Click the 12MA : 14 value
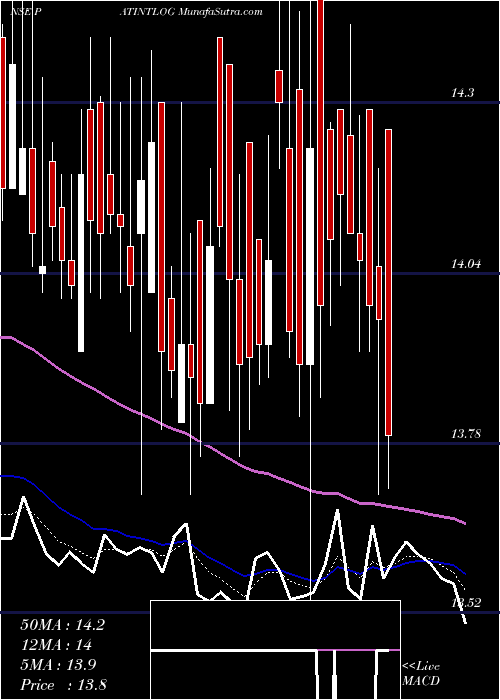The height and width of the screenshot is (700, 500). click(56, 645)
